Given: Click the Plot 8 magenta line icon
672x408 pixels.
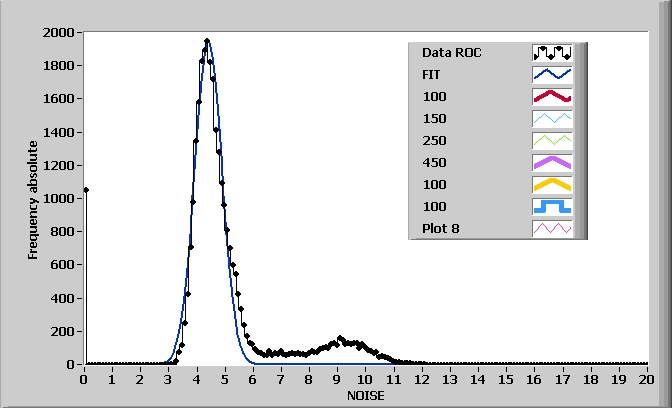Looking at the screenshot, I should (551, 228).
